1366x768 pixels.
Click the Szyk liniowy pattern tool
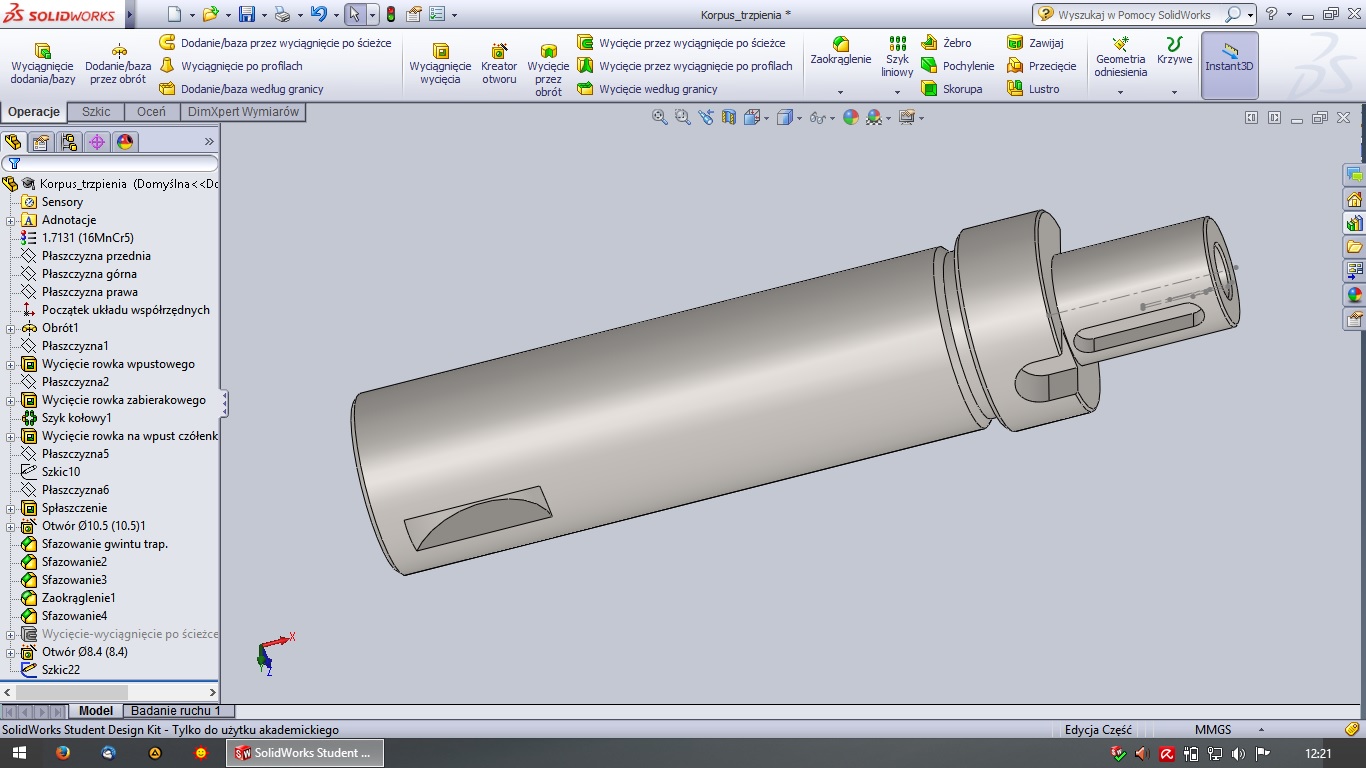[897, 57]
